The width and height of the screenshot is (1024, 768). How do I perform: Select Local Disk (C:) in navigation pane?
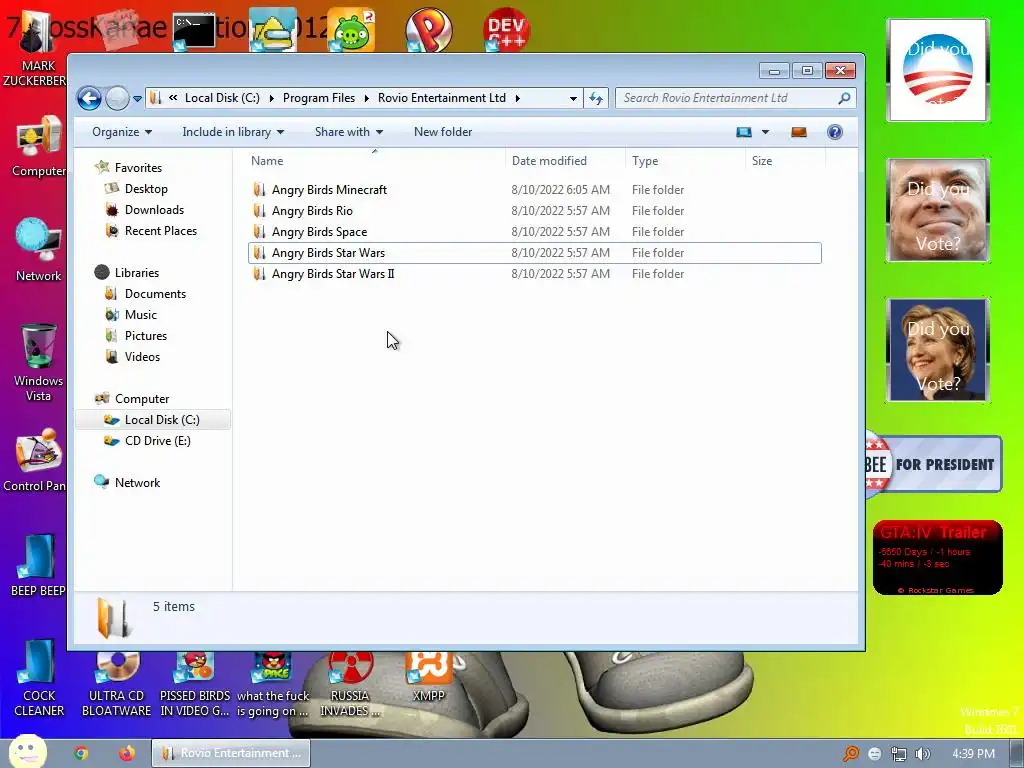tap(153, 420)
